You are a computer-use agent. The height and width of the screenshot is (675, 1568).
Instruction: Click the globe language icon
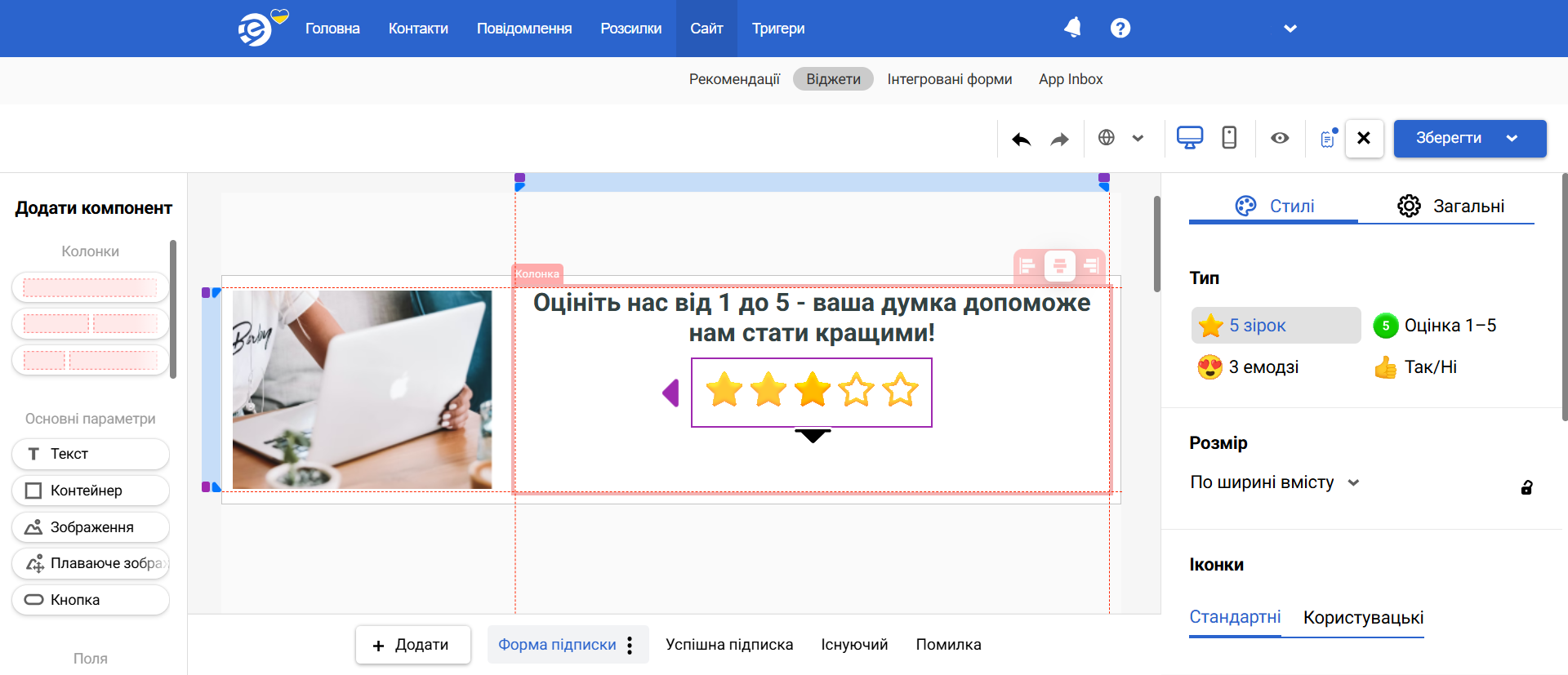point(1107,137)
